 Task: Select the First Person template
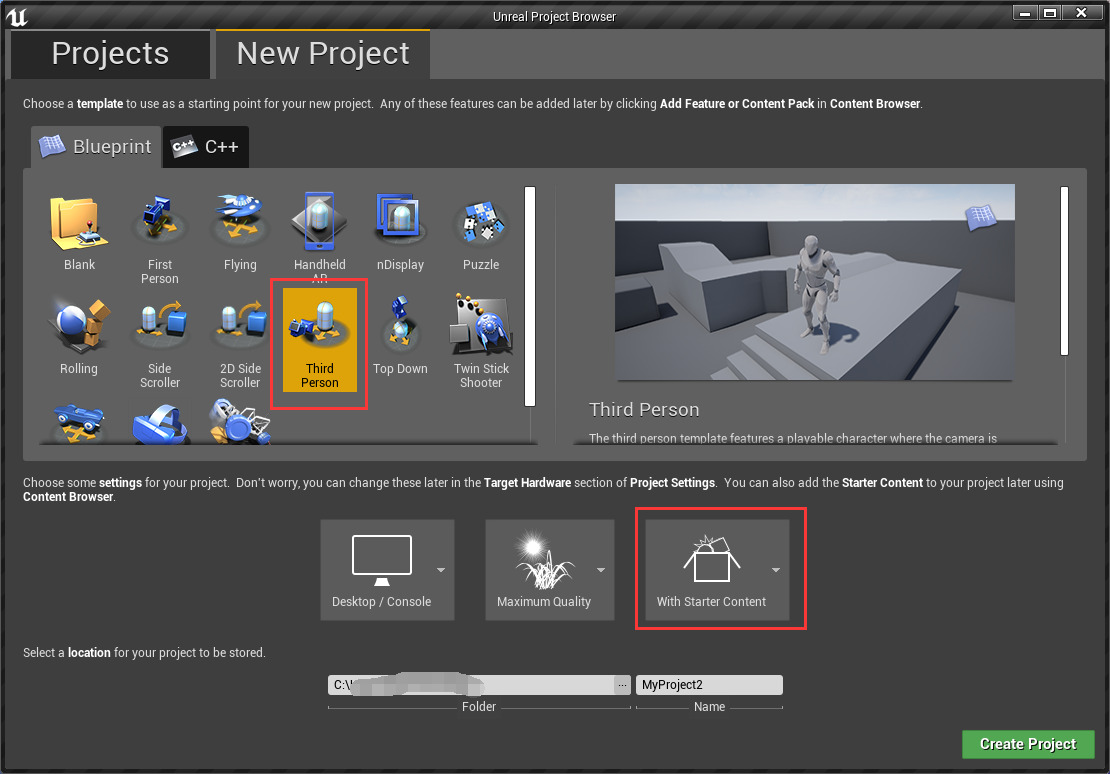(x=159, y=237)
